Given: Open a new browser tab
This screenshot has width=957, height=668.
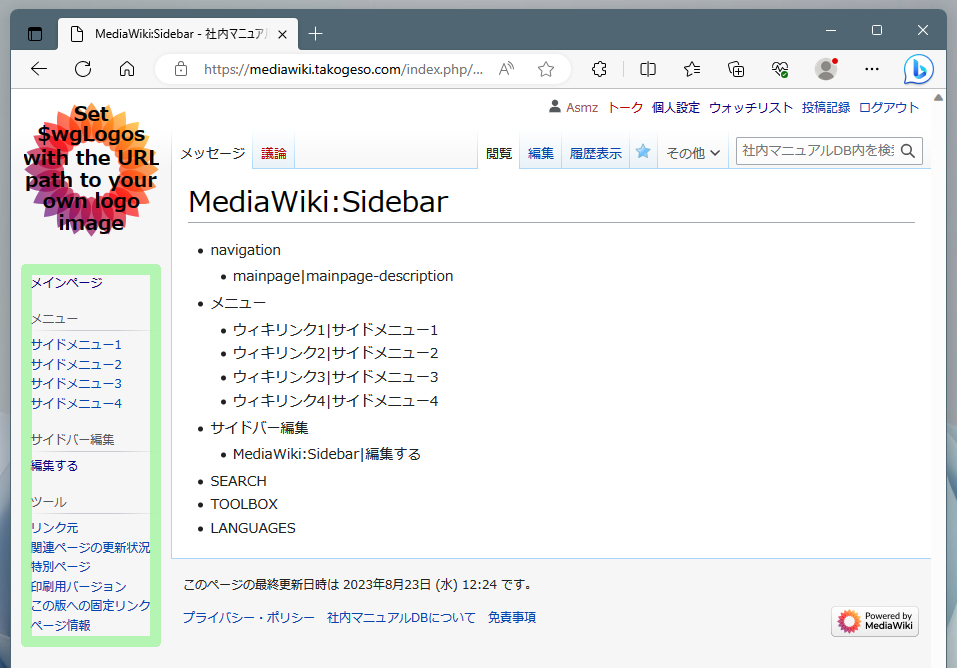Looking at the screenshot, I should pos(316,34).
